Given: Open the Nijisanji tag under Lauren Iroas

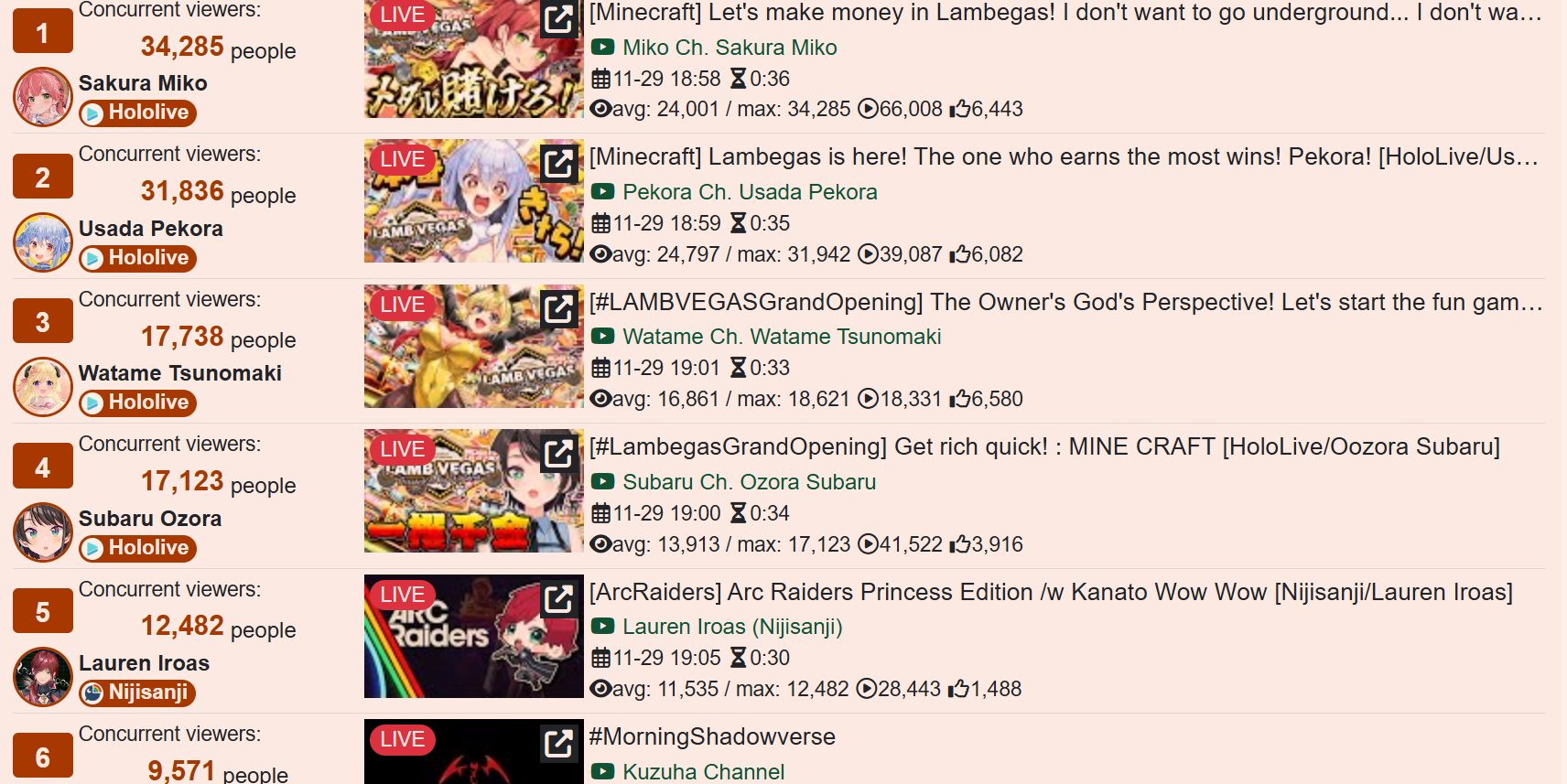Looking at the screenshot, I should (137, 693).
